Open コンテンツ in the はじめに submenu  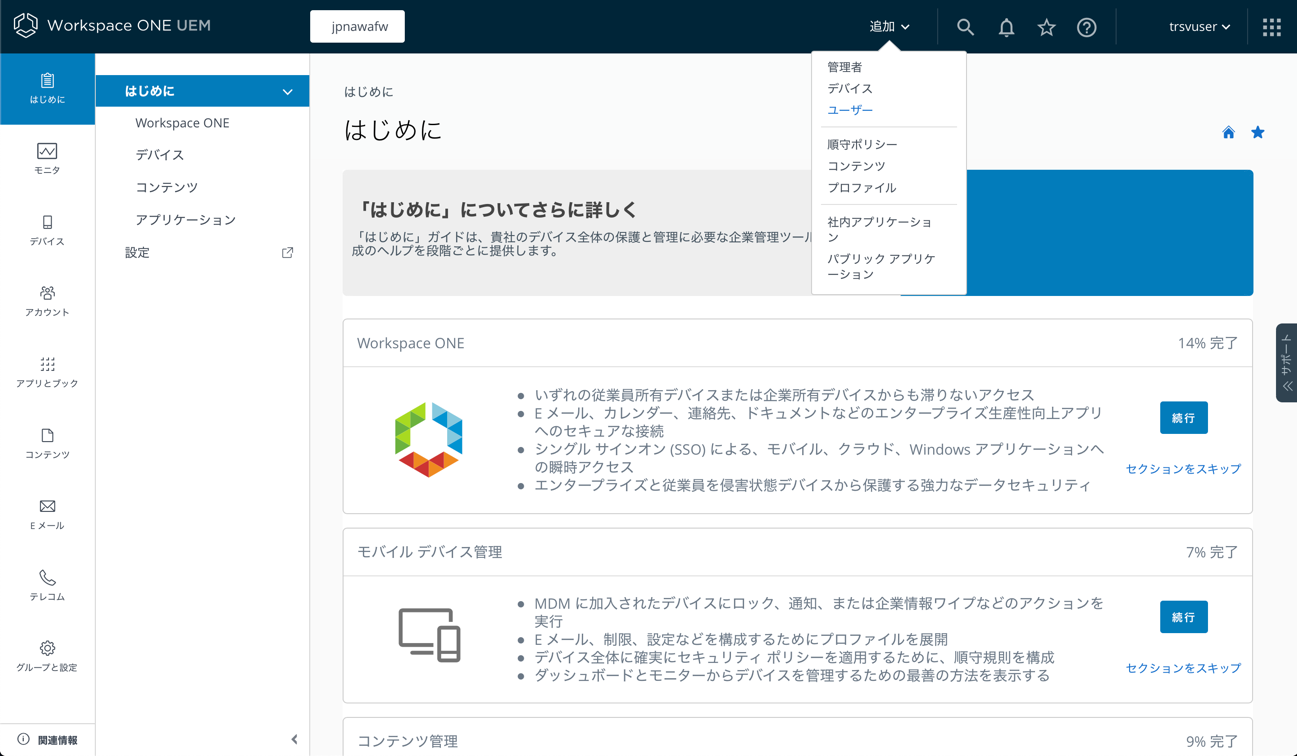point(167,187)
